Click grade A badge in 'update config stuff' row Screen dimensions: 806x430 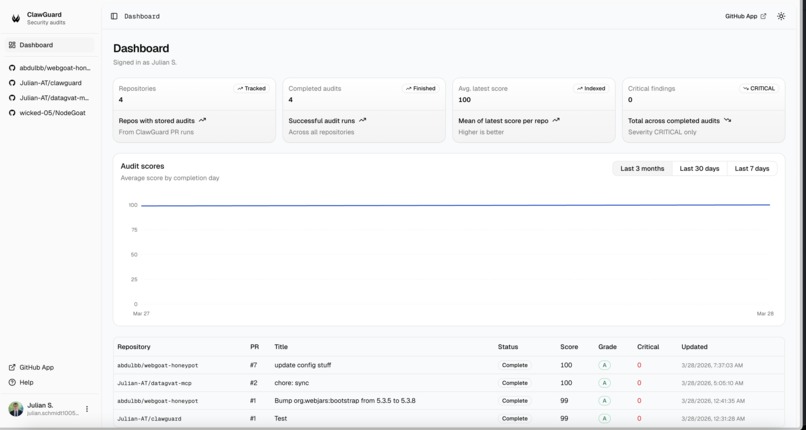coord(604,365)
